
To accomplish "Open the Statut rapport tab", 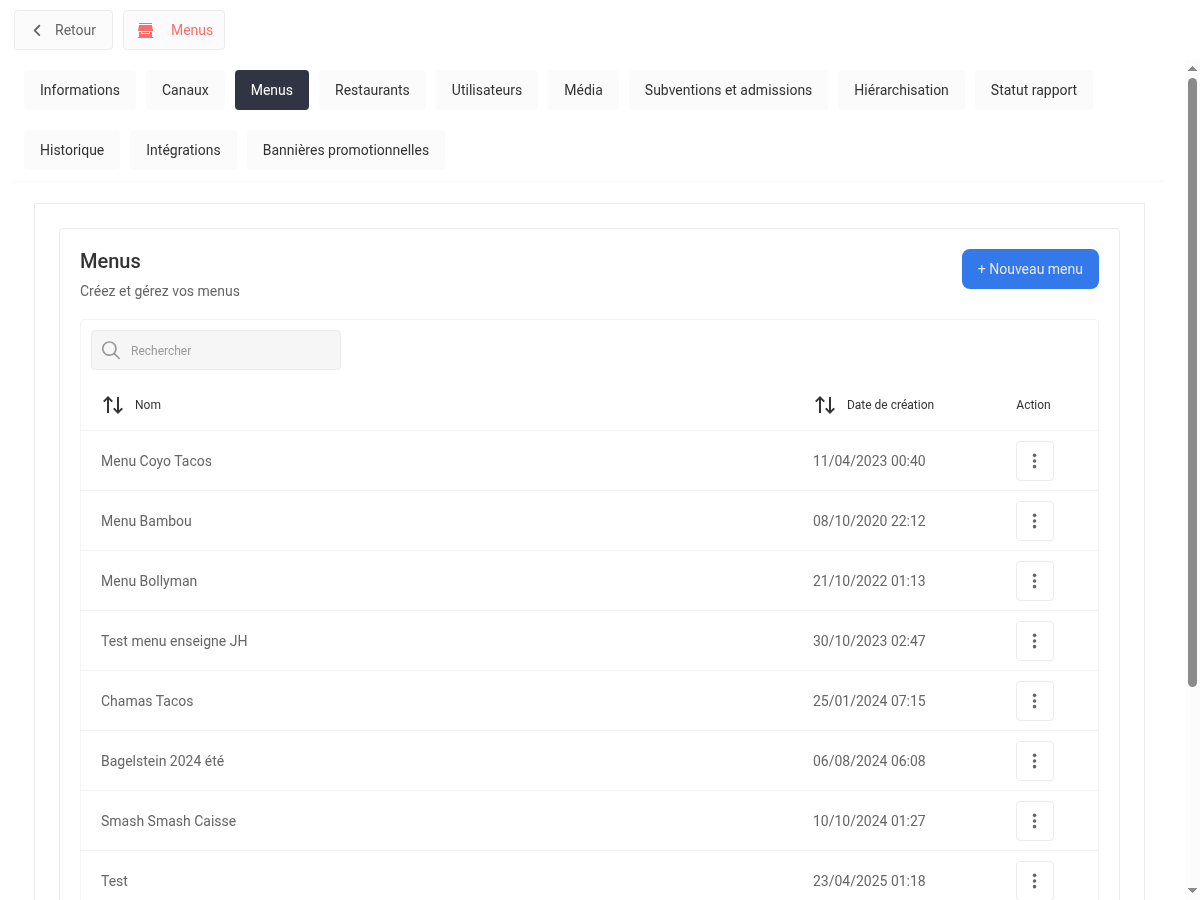I will 1034,90.
